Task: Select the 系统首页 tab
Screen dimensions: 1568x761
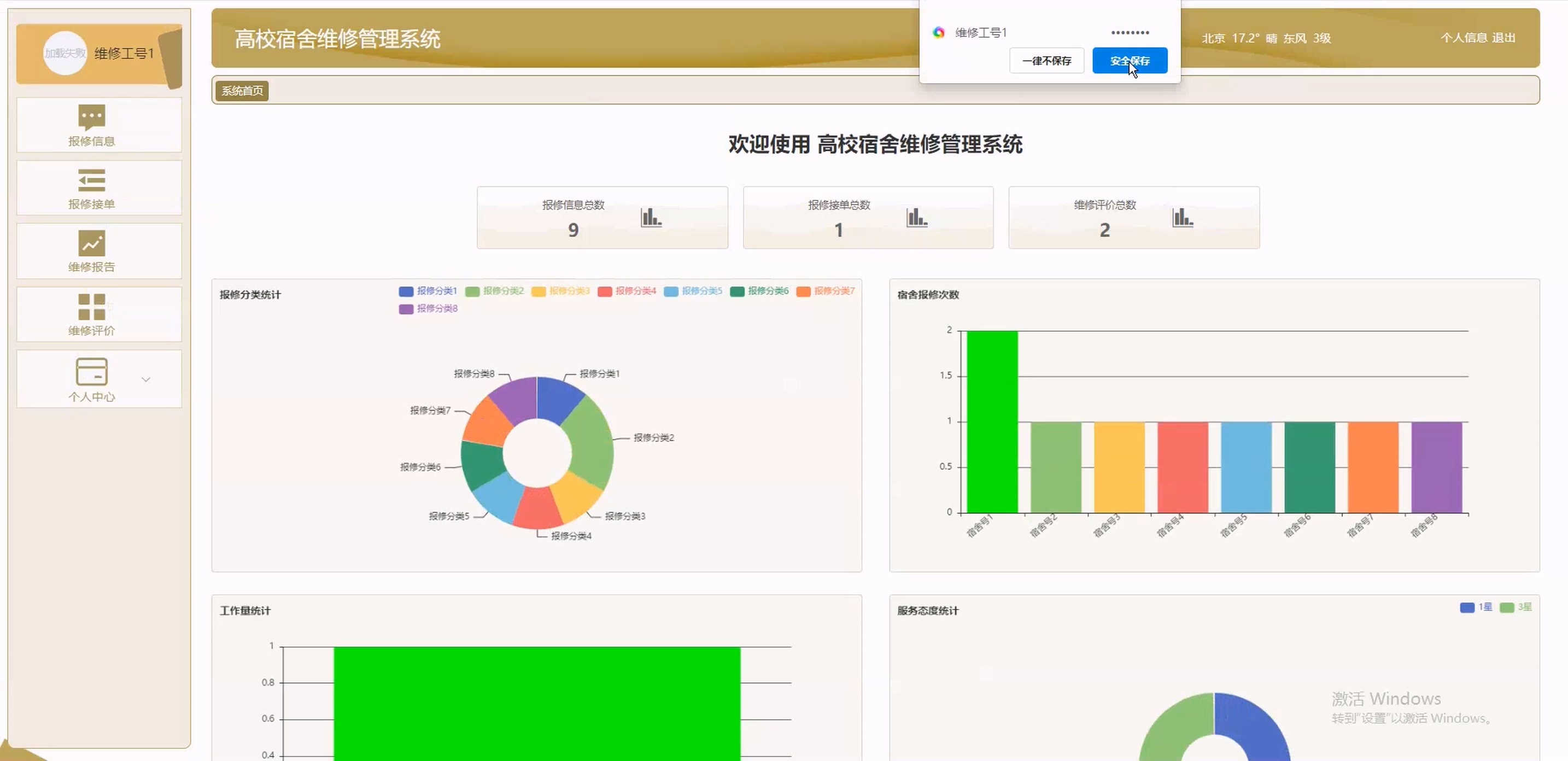Action: [x=242, y=91]
